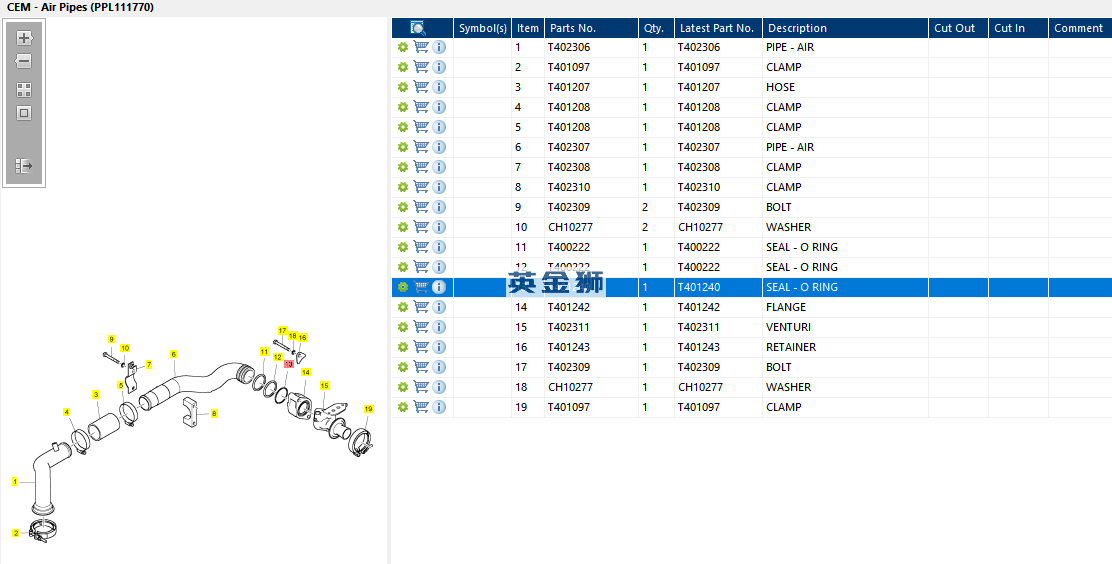This screenshot has width=1112, height=564.
Task: Zoom out on the parts diagram
Action: click(24, 62)
